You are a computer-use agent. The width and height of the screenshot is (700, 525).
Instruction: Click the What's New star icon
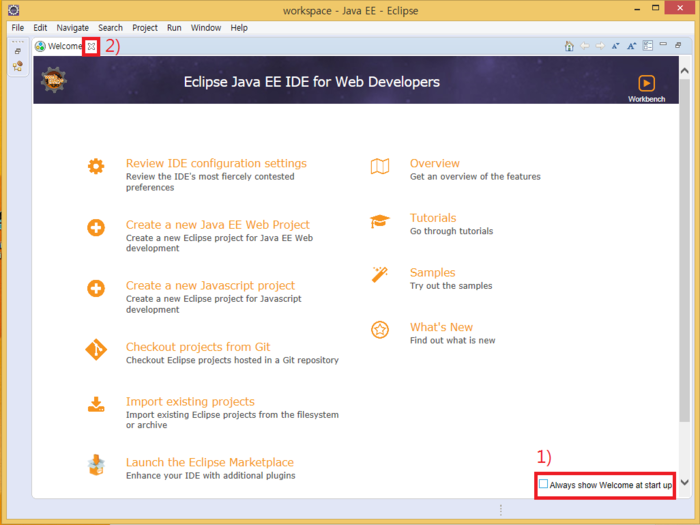pos(380,330)
